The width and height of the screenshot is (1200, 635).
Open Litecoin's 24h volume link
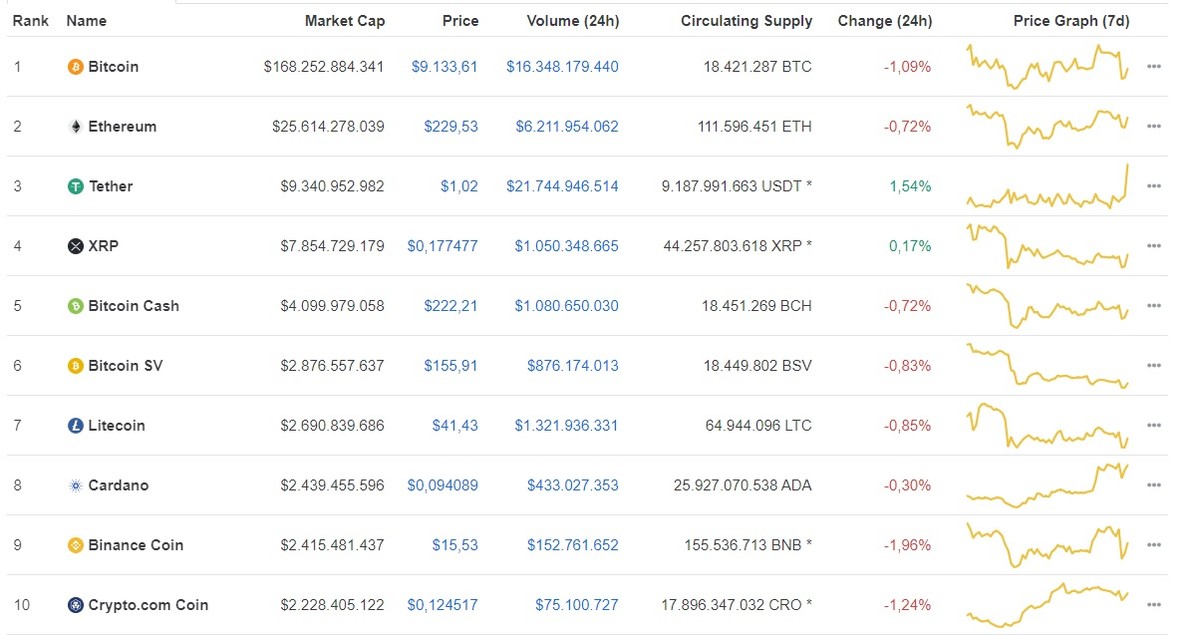pyautogui.click(x=567, y=425)
